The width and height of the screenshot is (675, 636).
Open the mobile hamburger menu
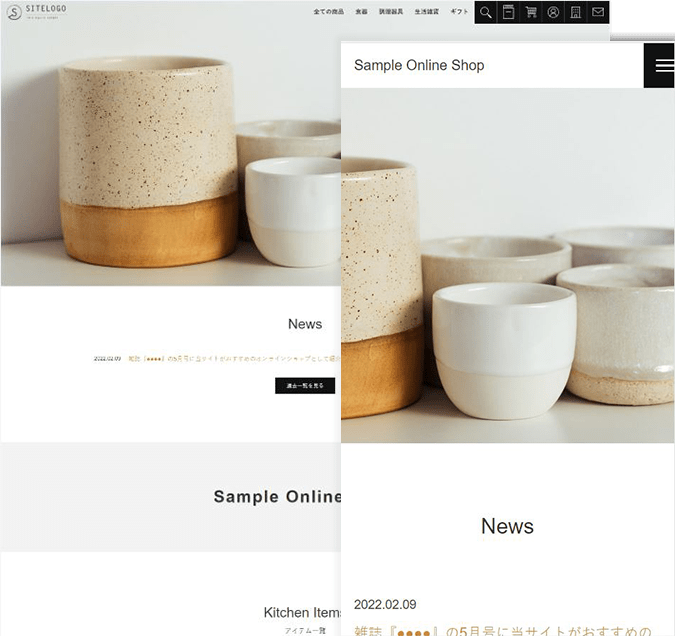click(x=660, y=65)
